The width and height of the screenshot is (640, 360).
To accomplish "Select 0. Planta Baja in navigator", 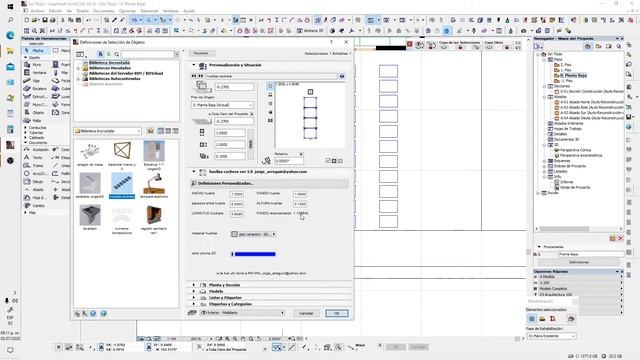I will [573, 76].
